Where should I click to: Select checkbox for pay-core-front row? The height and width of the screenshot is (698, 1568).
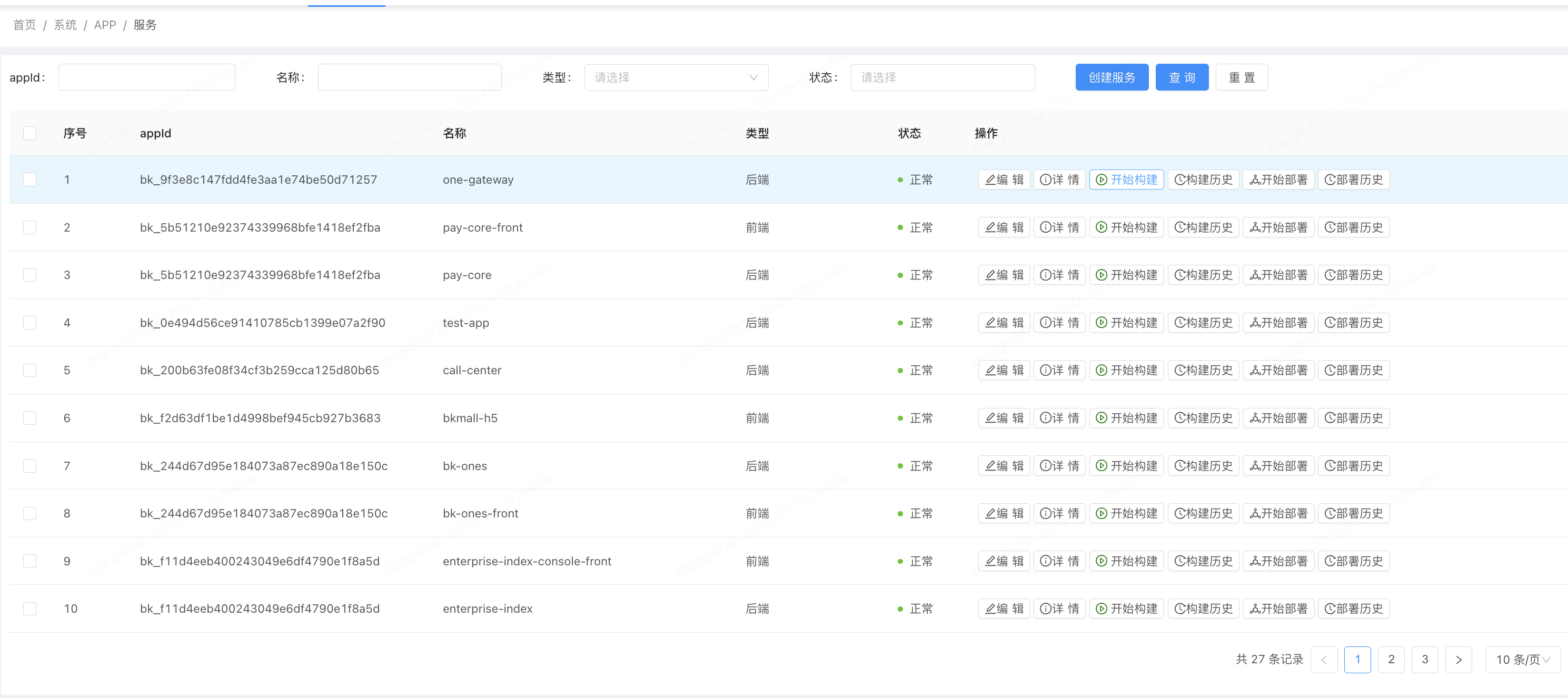(30, 227)
